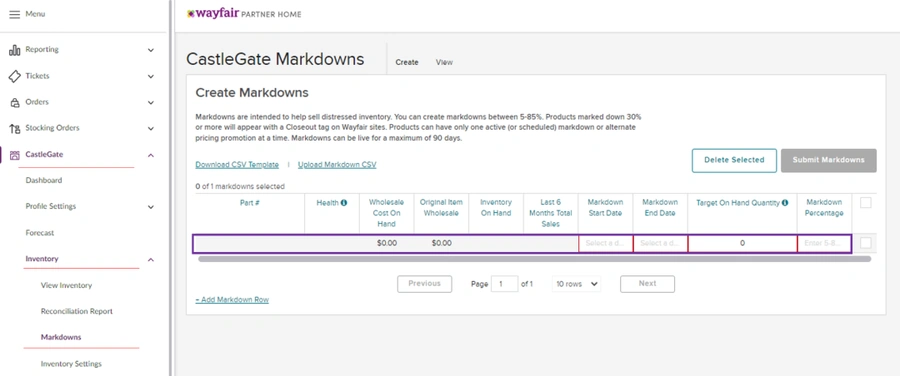Click the Orders bag icon

tap(15, 103)
